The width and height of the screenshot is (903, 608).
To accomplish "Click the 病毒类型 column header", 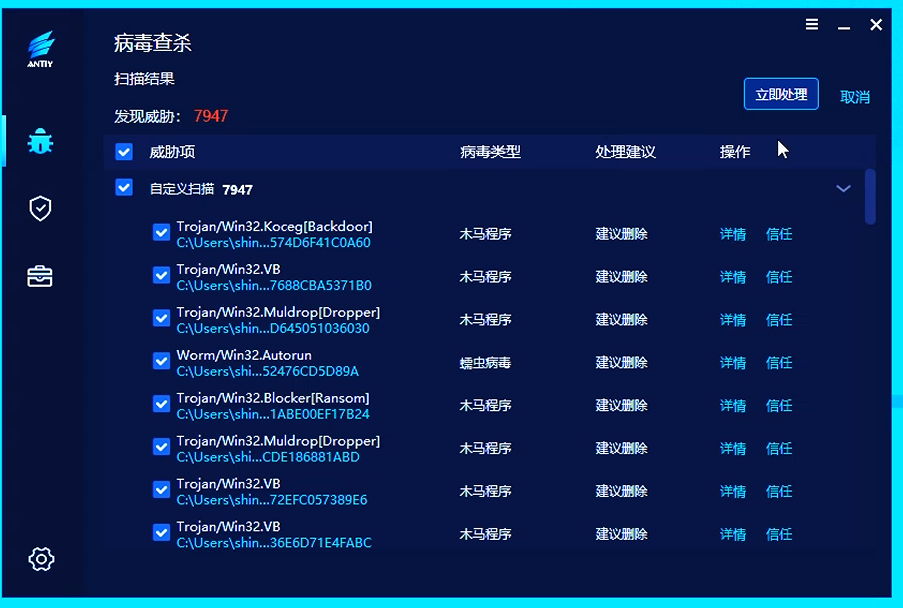I will [490, 152].
